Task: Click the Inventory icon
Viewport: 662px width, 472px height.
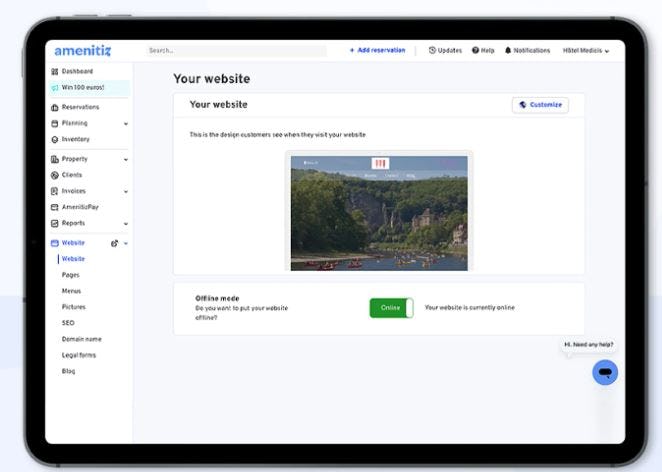Action: 54,139
